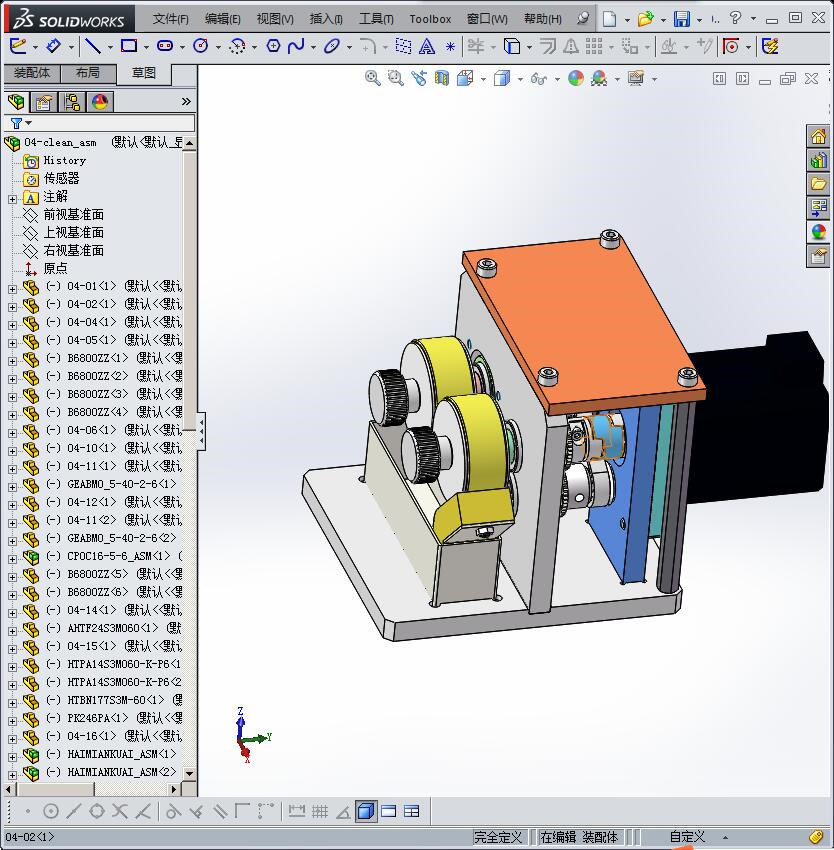The width and height of the screenshot is (834, 850).
Task: Open the PropertyManager tab
Action: 44,101
